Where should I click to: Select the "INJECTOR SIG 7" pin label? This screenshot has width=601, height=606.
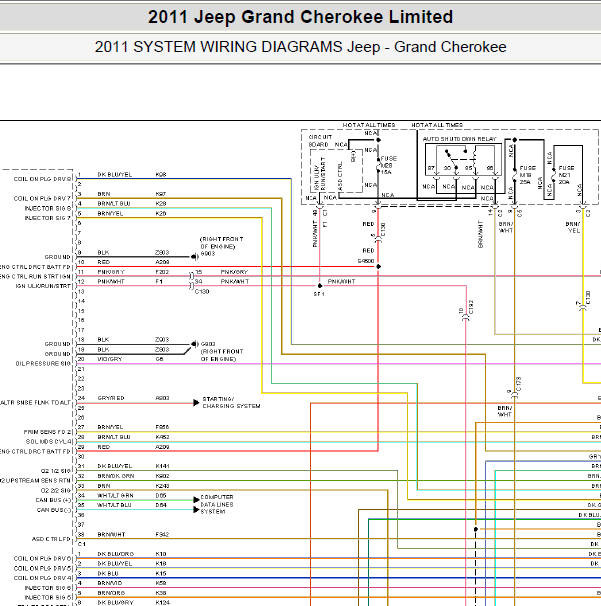point(48,218)
